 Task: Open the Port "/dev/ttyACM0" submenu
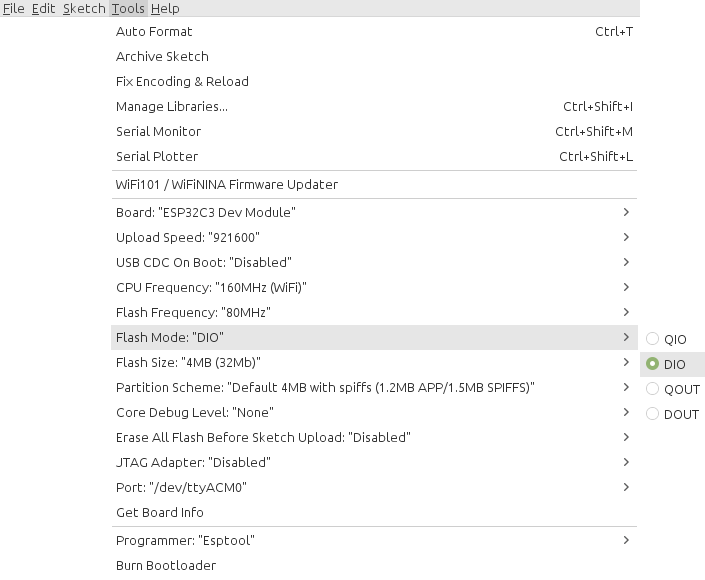click(x=374, y=487)
